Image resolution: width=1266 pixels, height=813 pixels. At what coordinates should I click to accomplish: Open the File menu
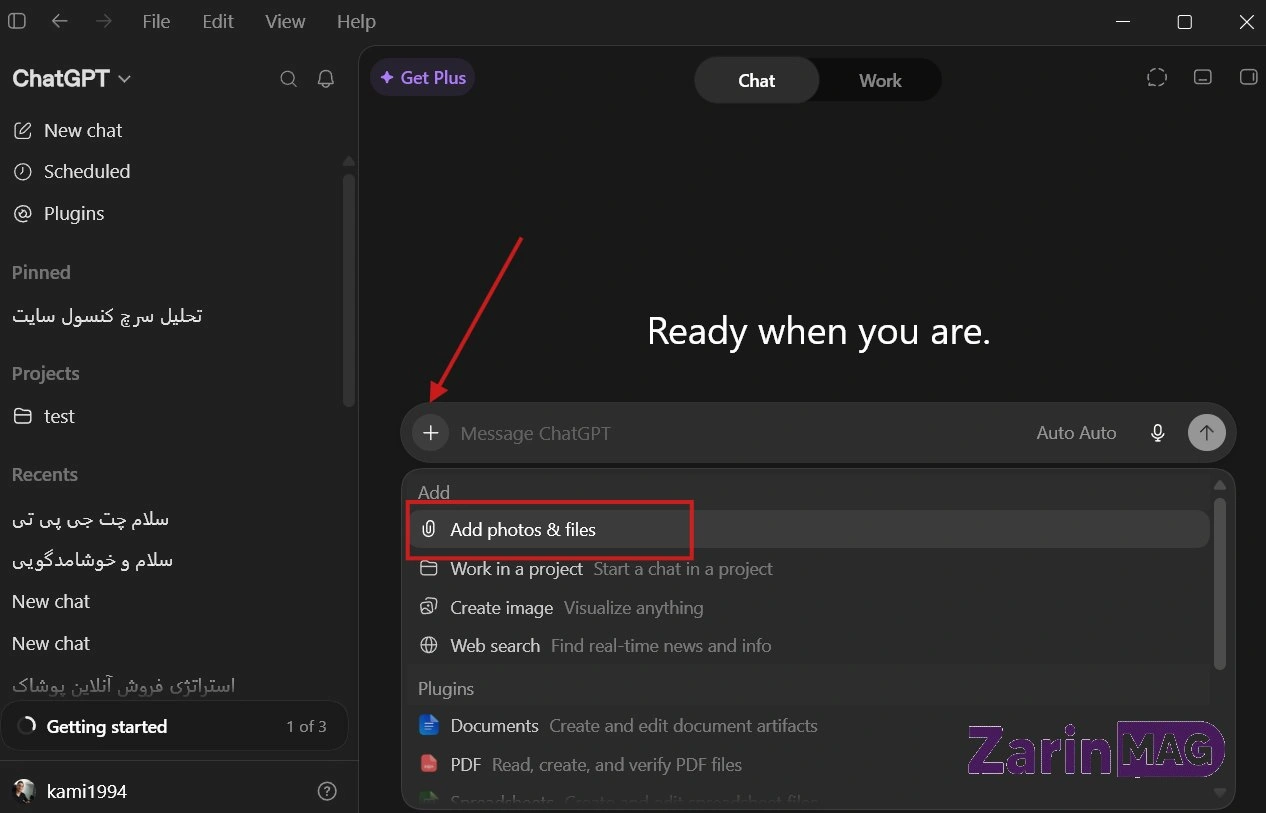(156, 21)
